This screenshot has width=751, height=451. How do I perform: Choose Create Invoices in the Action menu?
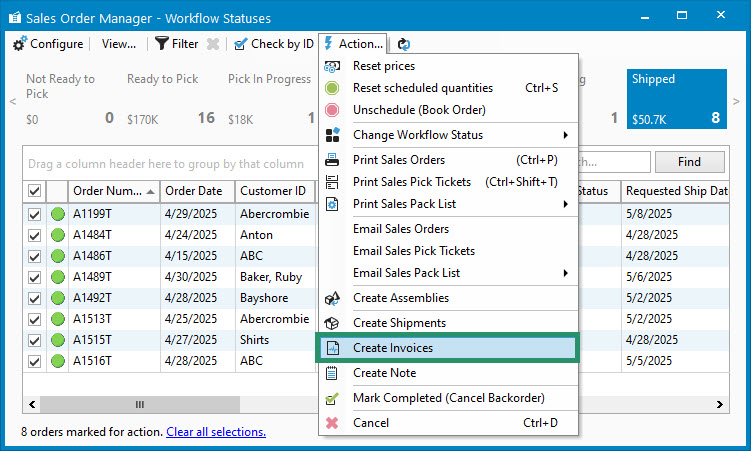coord(448,348)
